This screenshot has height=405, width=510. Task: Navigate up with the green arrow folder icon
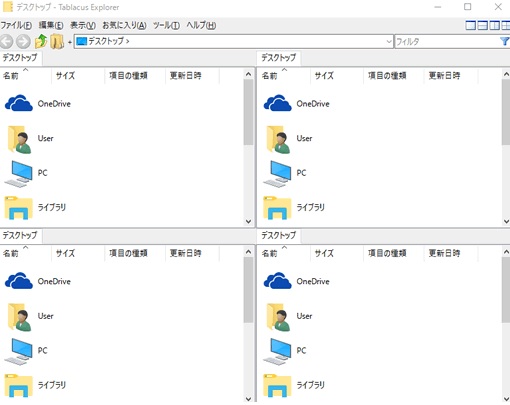tap(41, 42)
